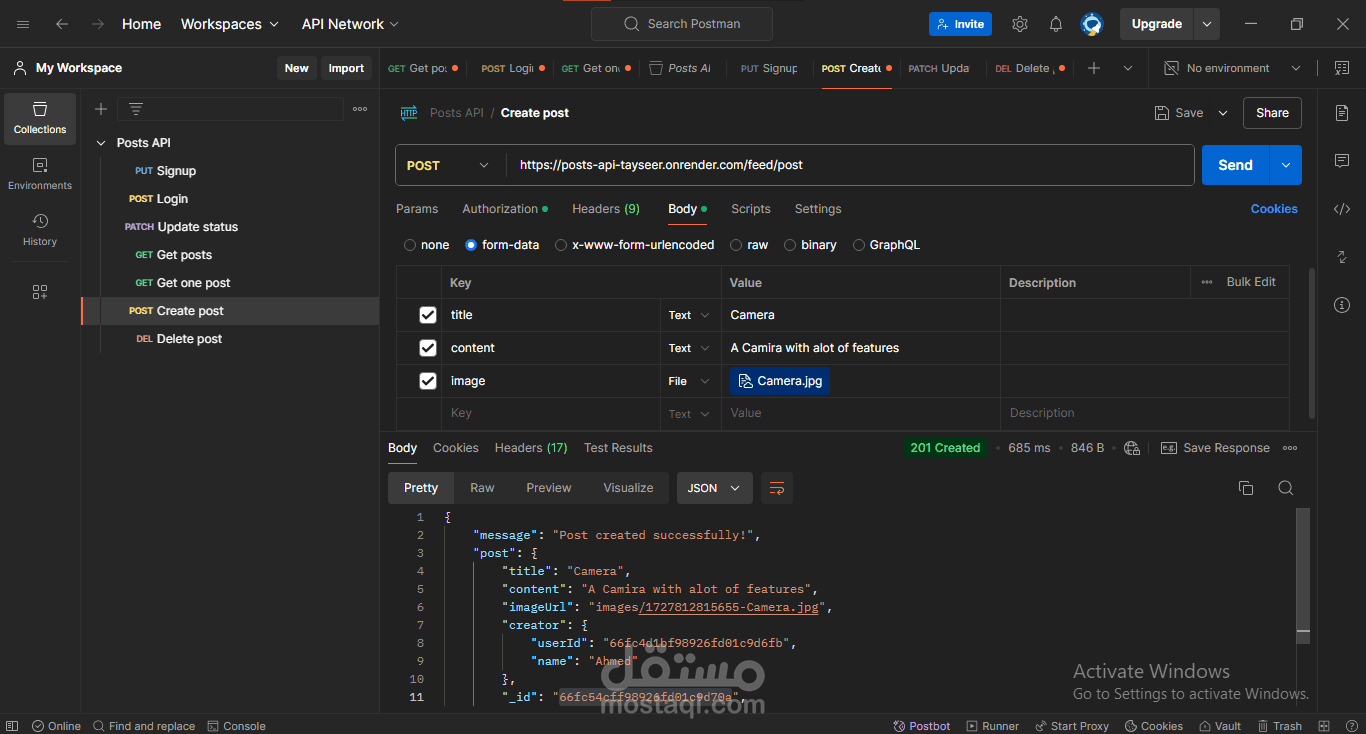The image size is (1366, 734).
Task: Select the binary body type
Action: pyautogui.click(x=790, y=245)
